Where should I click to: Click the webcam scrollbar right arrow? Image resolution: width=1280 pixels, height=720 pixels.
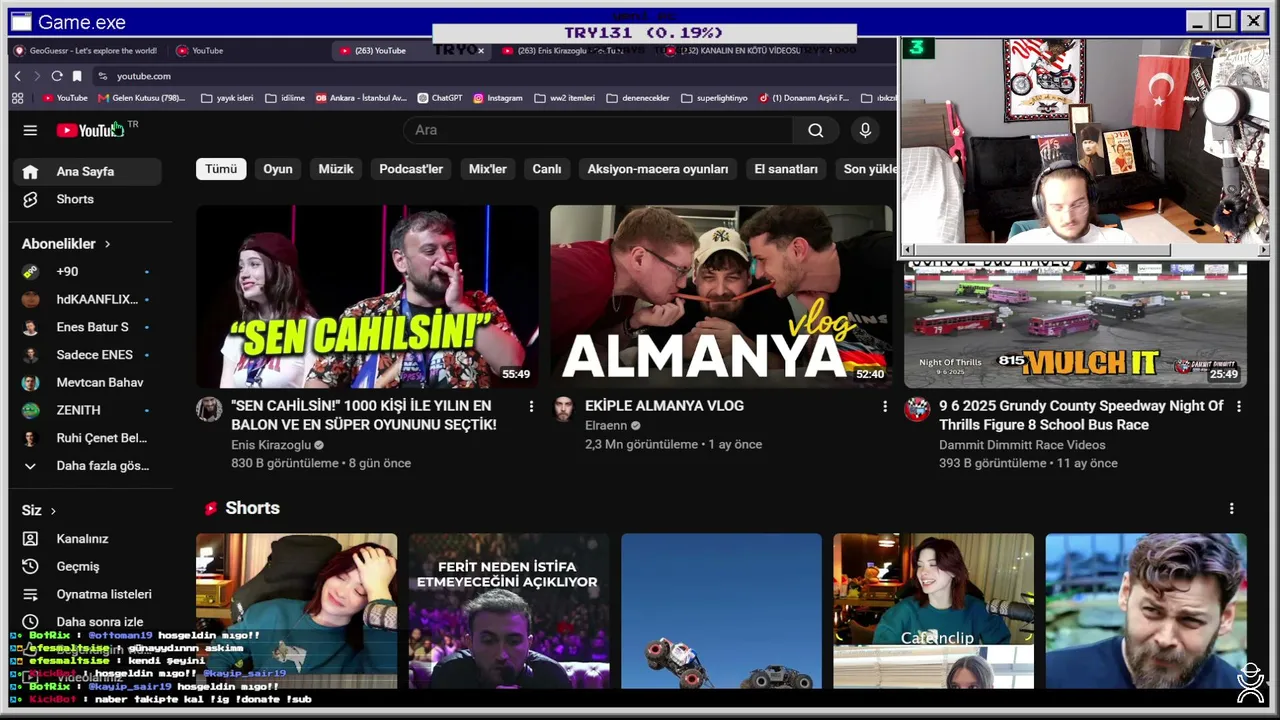click(x=1263, y=250)
